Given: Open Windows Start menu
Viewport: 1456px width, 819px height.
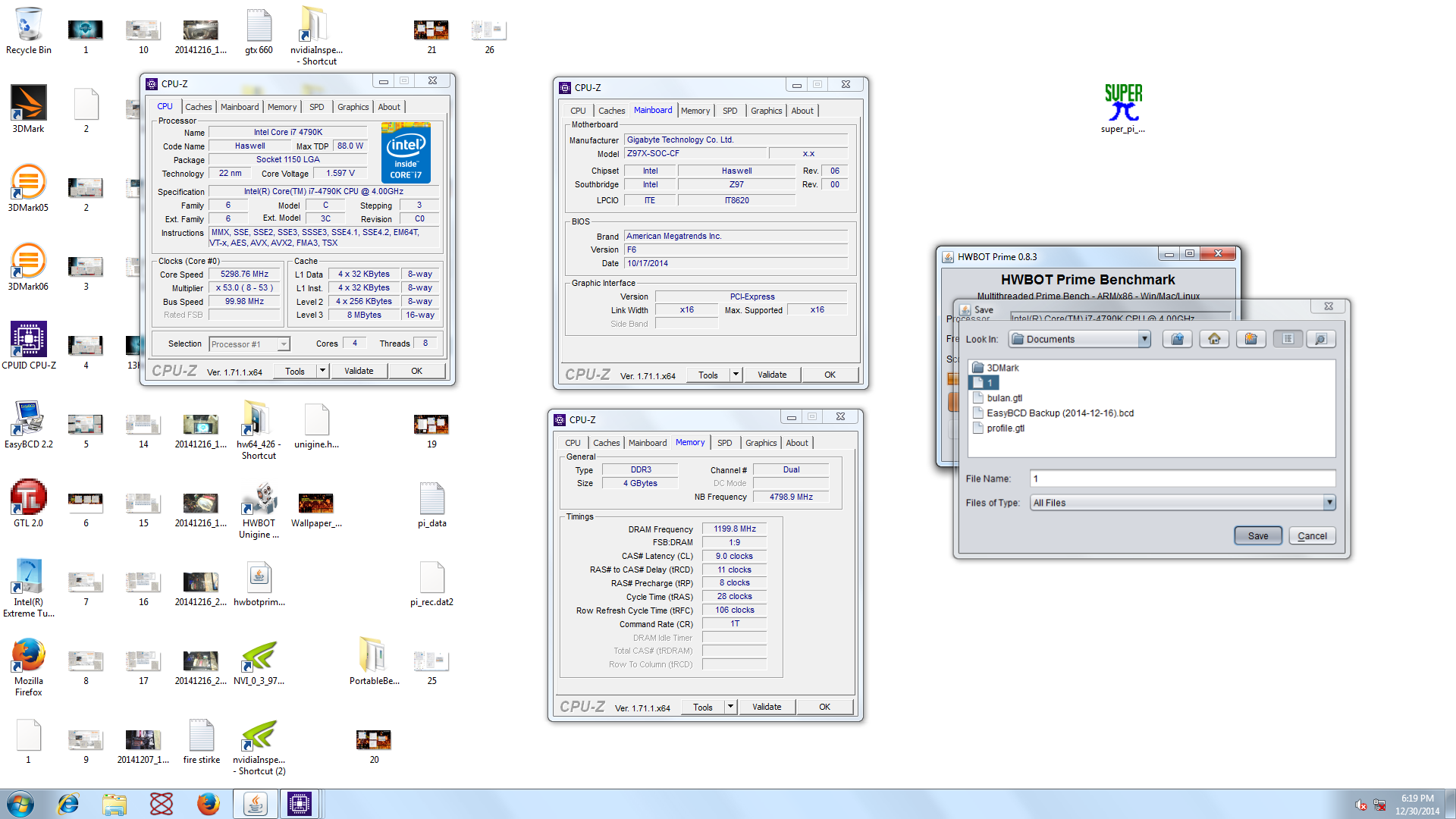Looking at the screenshot, I should pos(20,804).
